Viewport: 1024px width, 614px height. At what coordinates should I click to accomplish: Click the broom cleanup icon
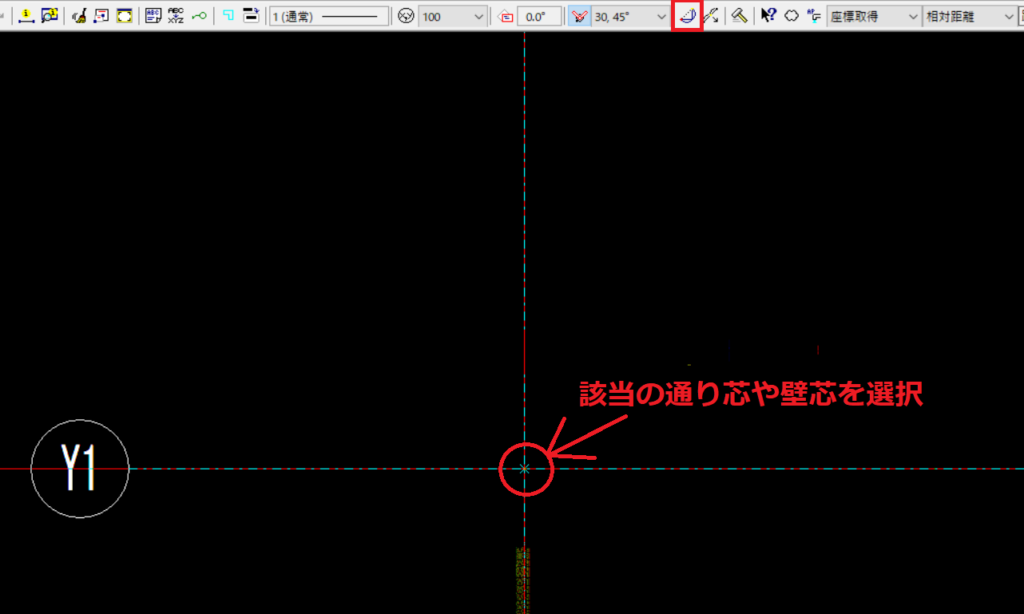79,16
